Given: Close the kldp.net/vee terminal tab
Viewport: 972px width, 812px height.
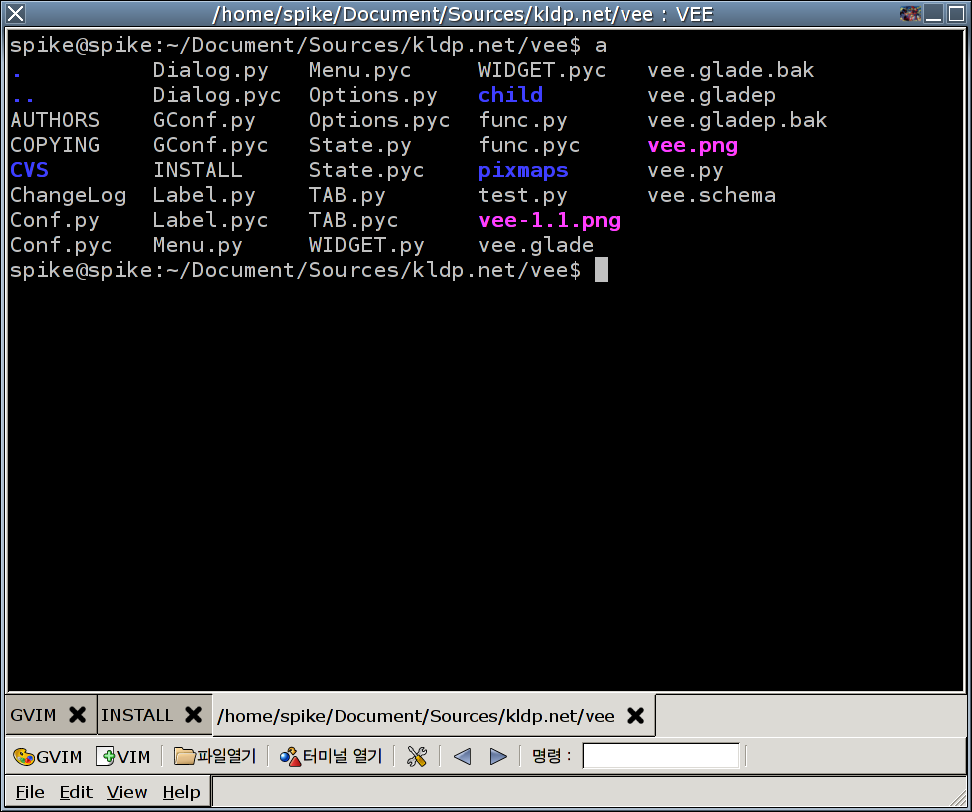Looking at the screenshot, I should [x=635, y=716].
